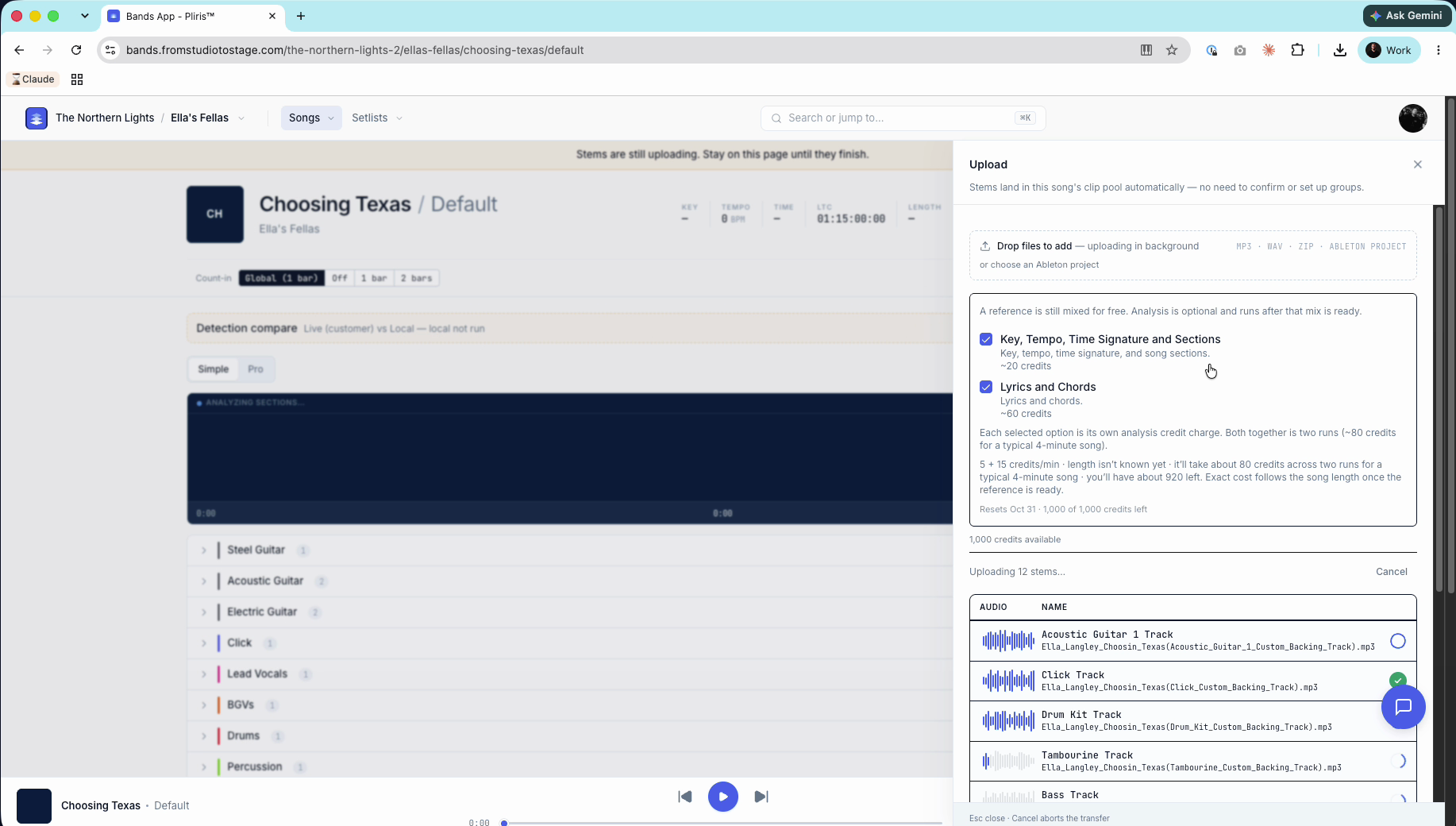The image size is (1456, 826).
Task: Click the orange asterisk extension icon
Action: [1269, 50]
